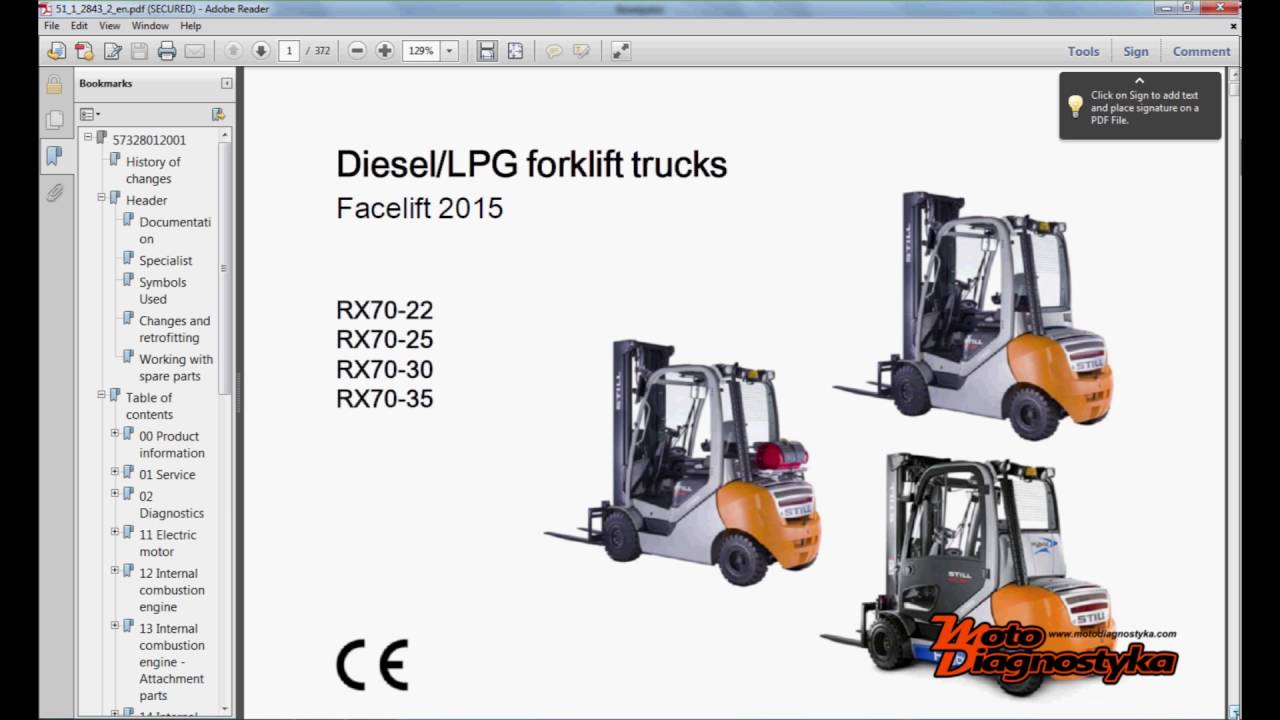The image size is (1280, 720).
Task: Open the Help menu
Action: coord(190,26)
